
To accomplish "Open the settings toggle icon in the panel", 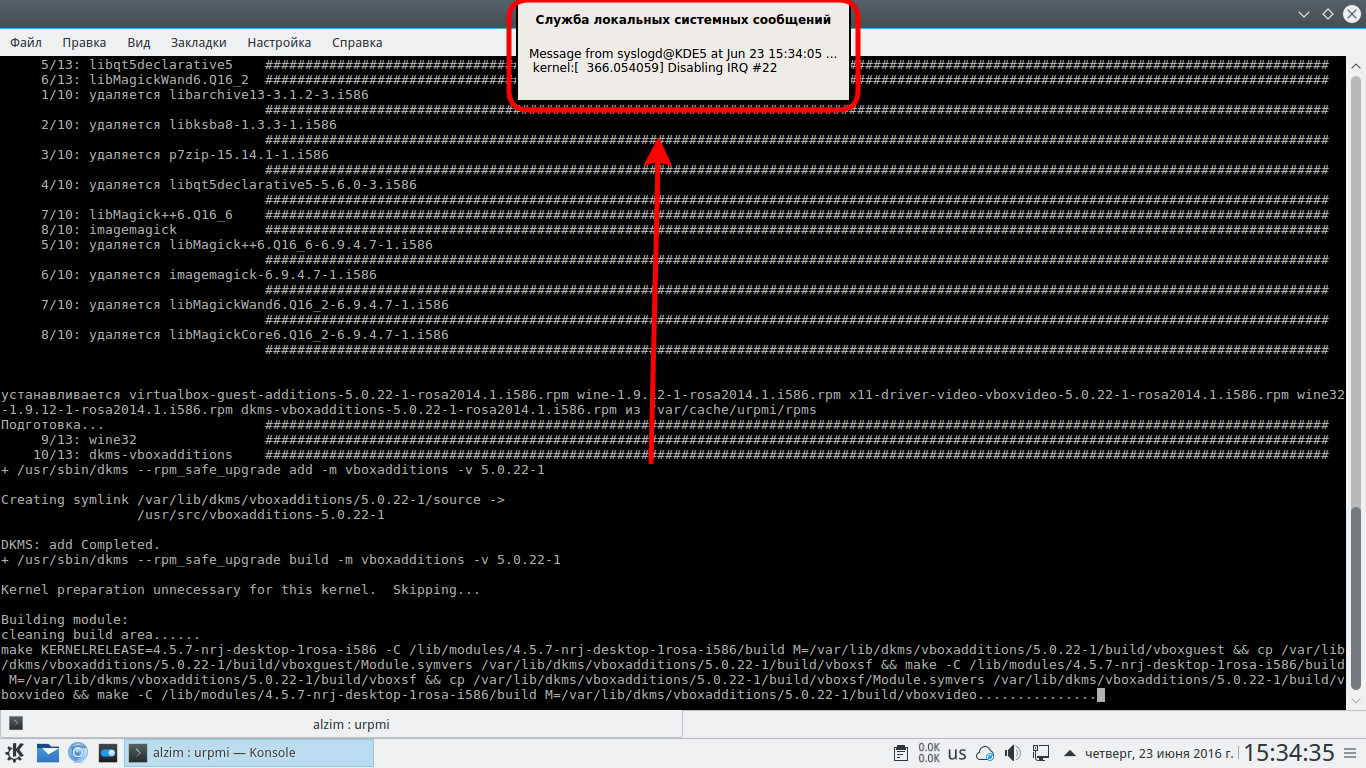I will 108,753.
